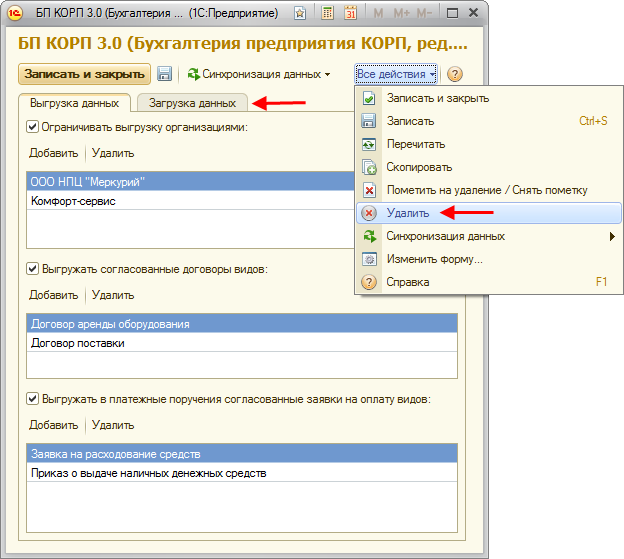Expand Синхронизация данных submenu arrow
624x559 pixels.
point(612,236)
